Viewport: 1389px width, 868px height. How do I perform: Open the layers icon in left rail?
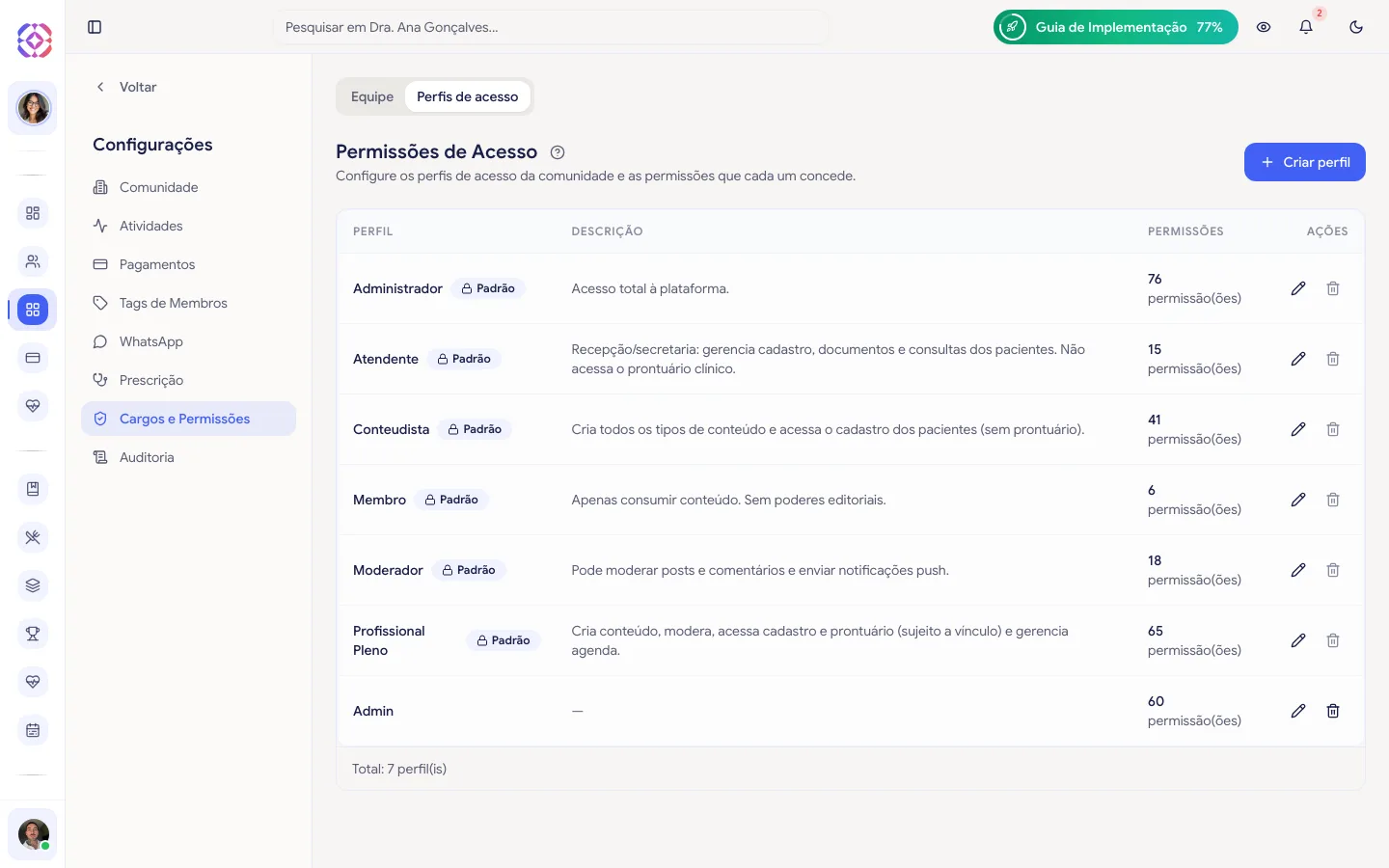click(x=33, y=585)
